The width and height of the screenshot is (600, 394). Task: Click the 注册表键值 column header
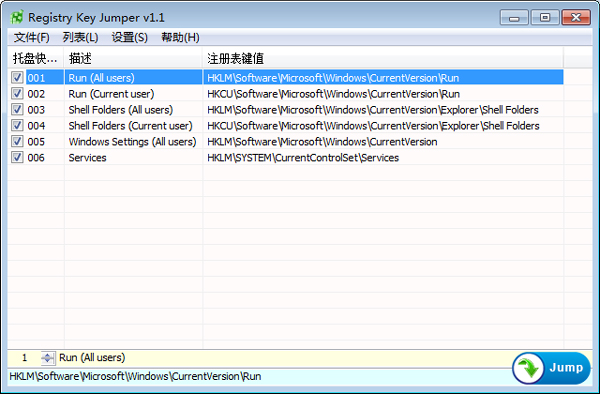(383, 58)
